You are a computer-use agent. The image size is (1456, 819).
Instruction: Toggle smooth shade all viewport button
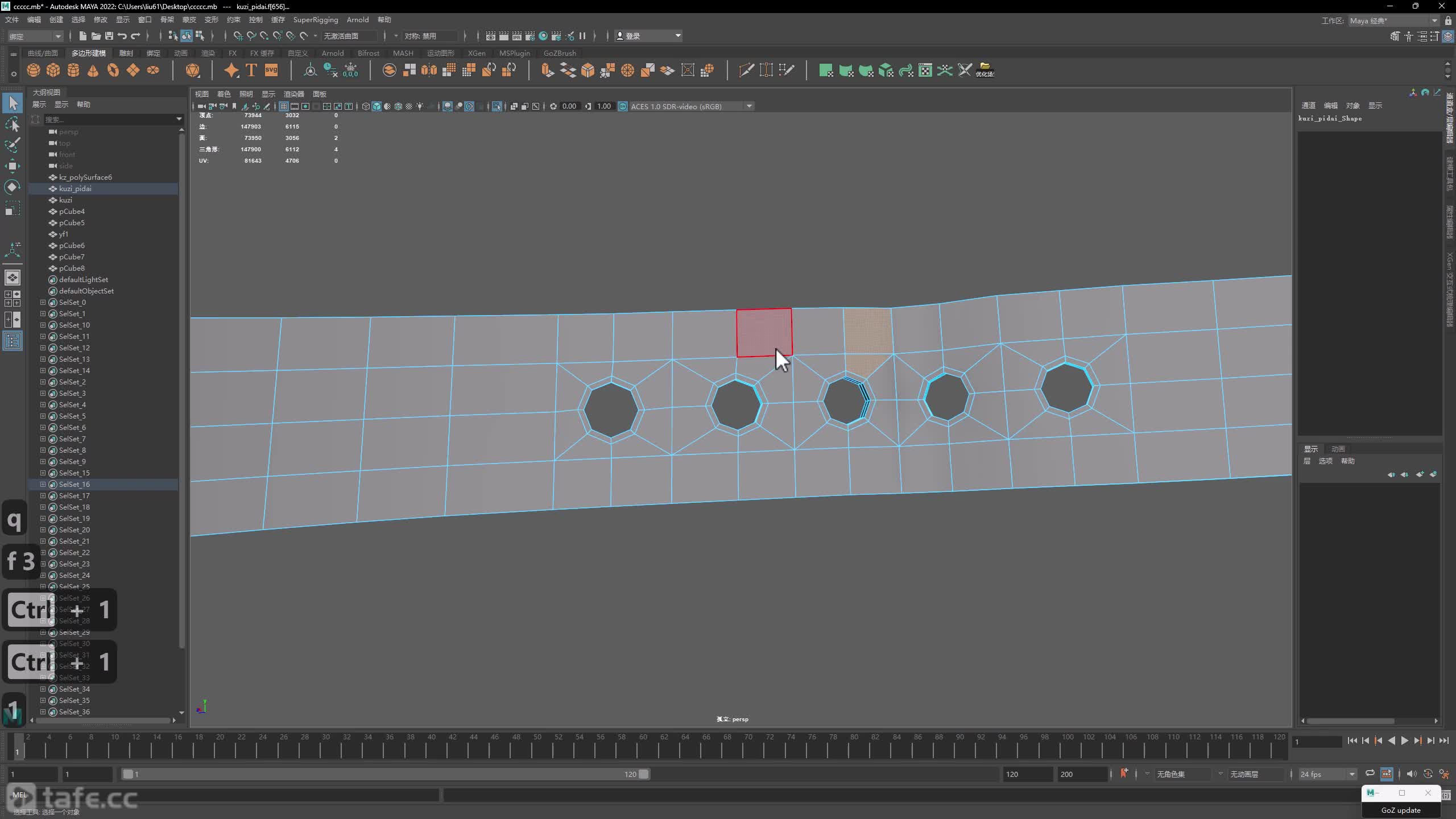(377, 106)
